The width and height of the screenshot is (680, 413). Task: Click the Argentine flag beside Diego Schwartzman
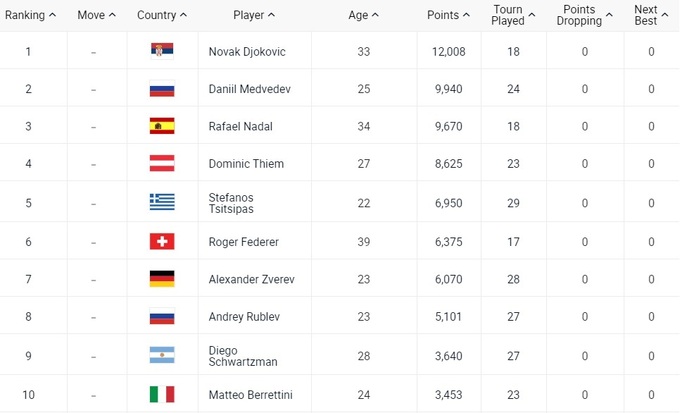coord(161,356)
